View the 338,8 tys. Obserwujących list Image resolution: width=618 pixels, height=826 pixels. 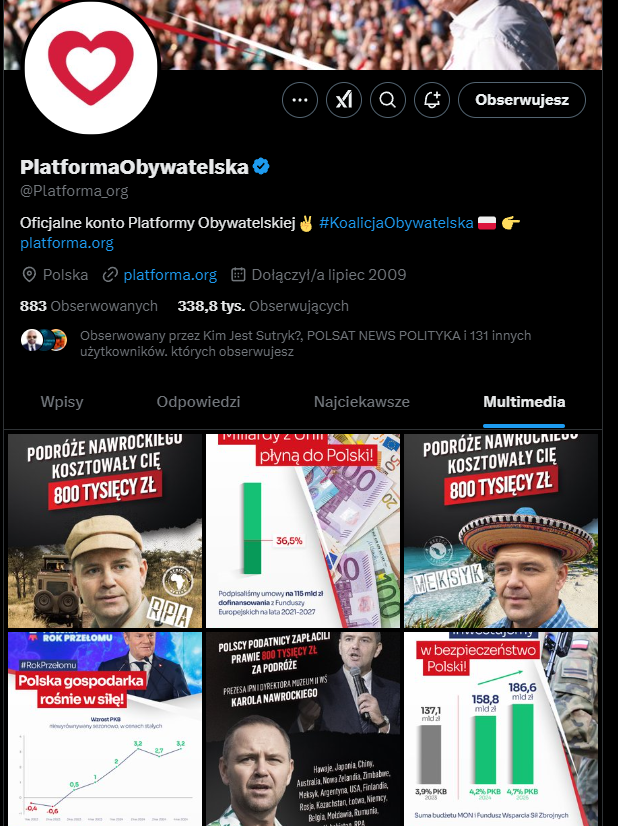tap(263, 306)
